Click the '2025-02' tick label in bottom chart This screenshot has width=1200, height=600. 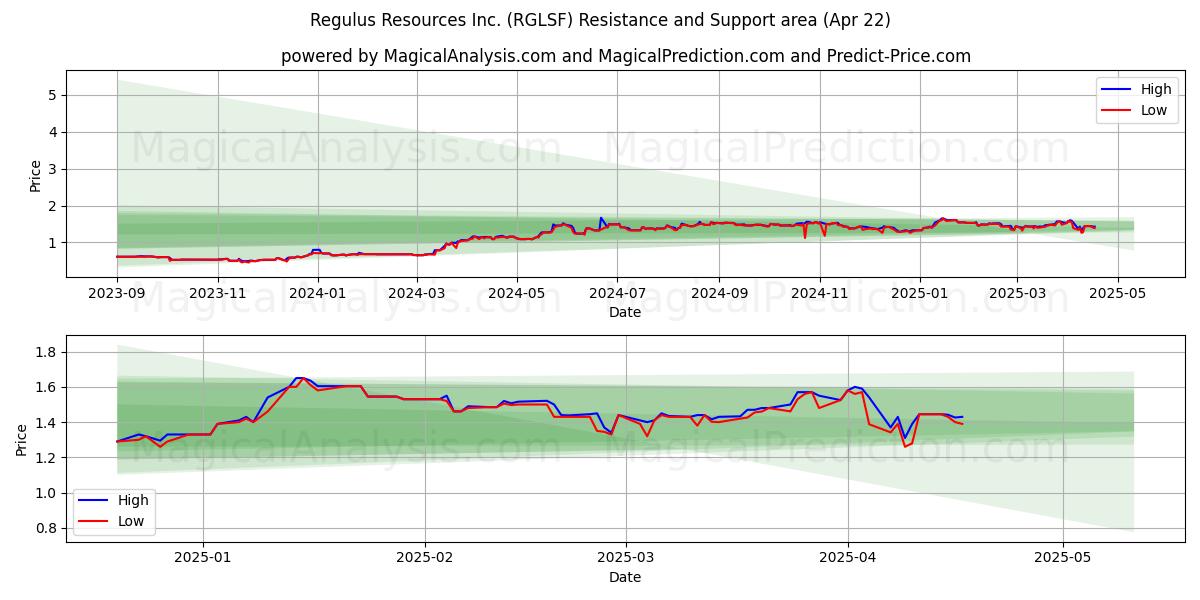[x=425, y=557]
